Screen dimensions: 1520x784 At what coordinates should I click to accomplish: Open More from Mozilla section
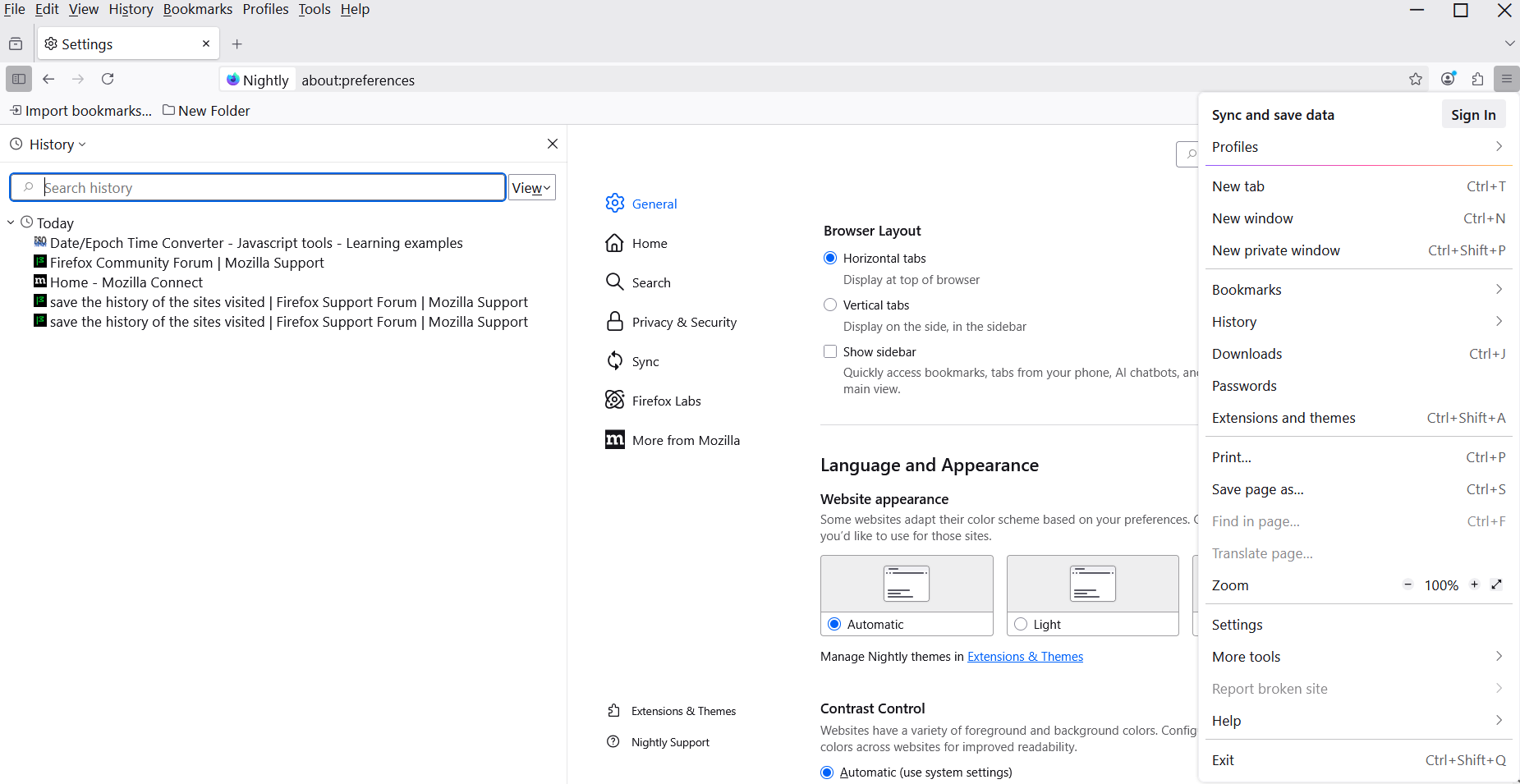coord(673,440)
